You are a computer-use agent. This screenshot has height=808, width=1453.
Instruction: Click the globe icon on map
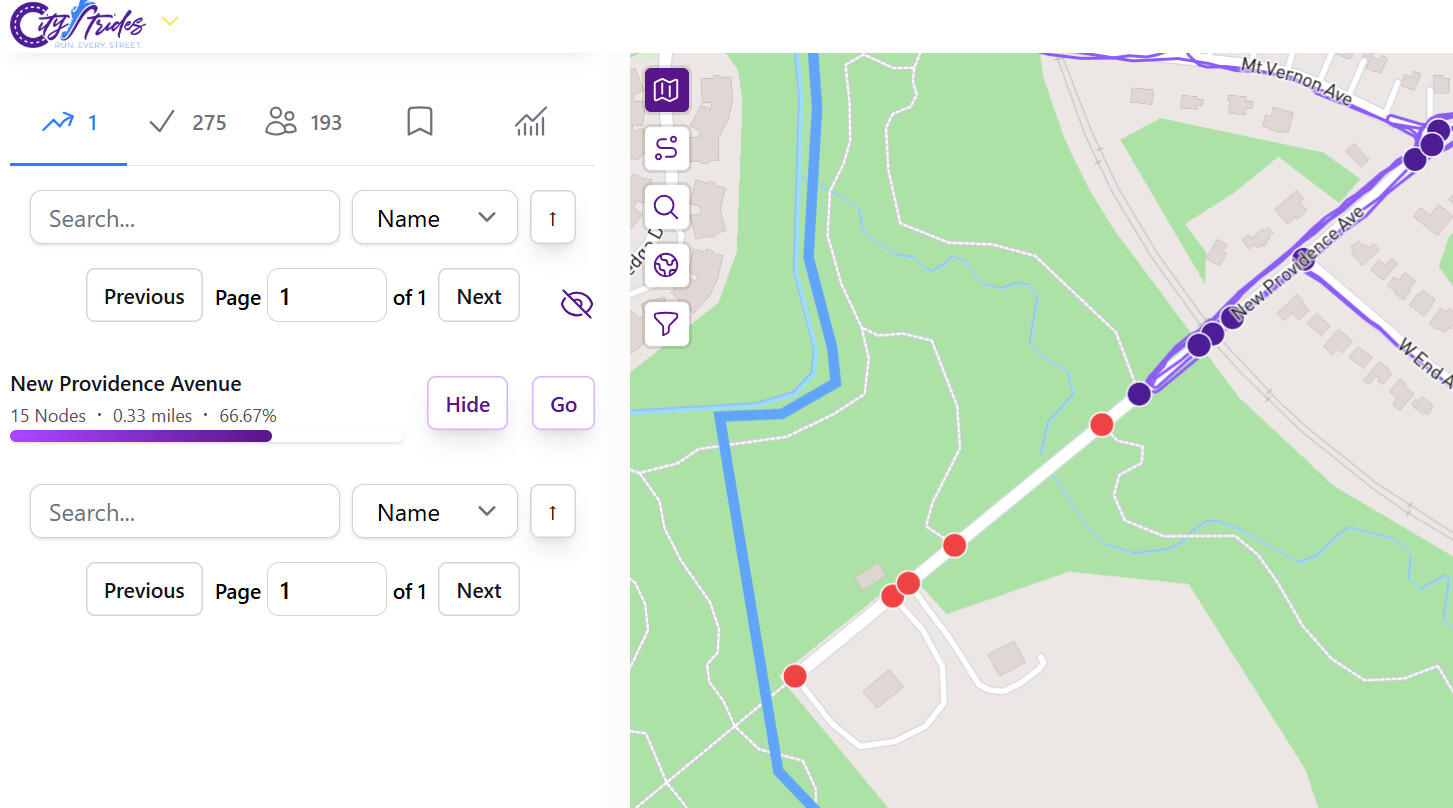coord(666,265)
